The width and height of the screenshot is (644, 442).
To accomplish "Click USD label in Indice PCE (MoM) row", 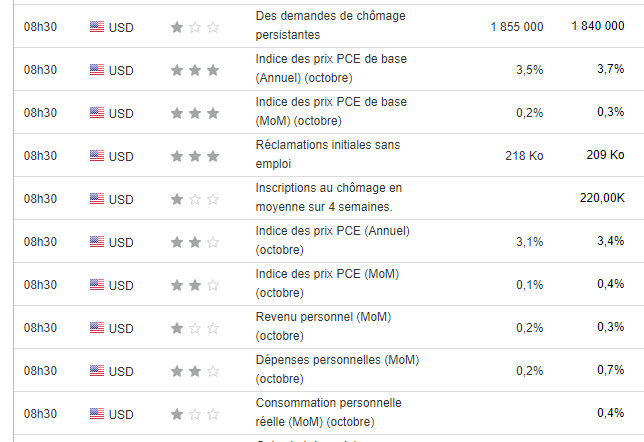I will click(x=121, y=285).
